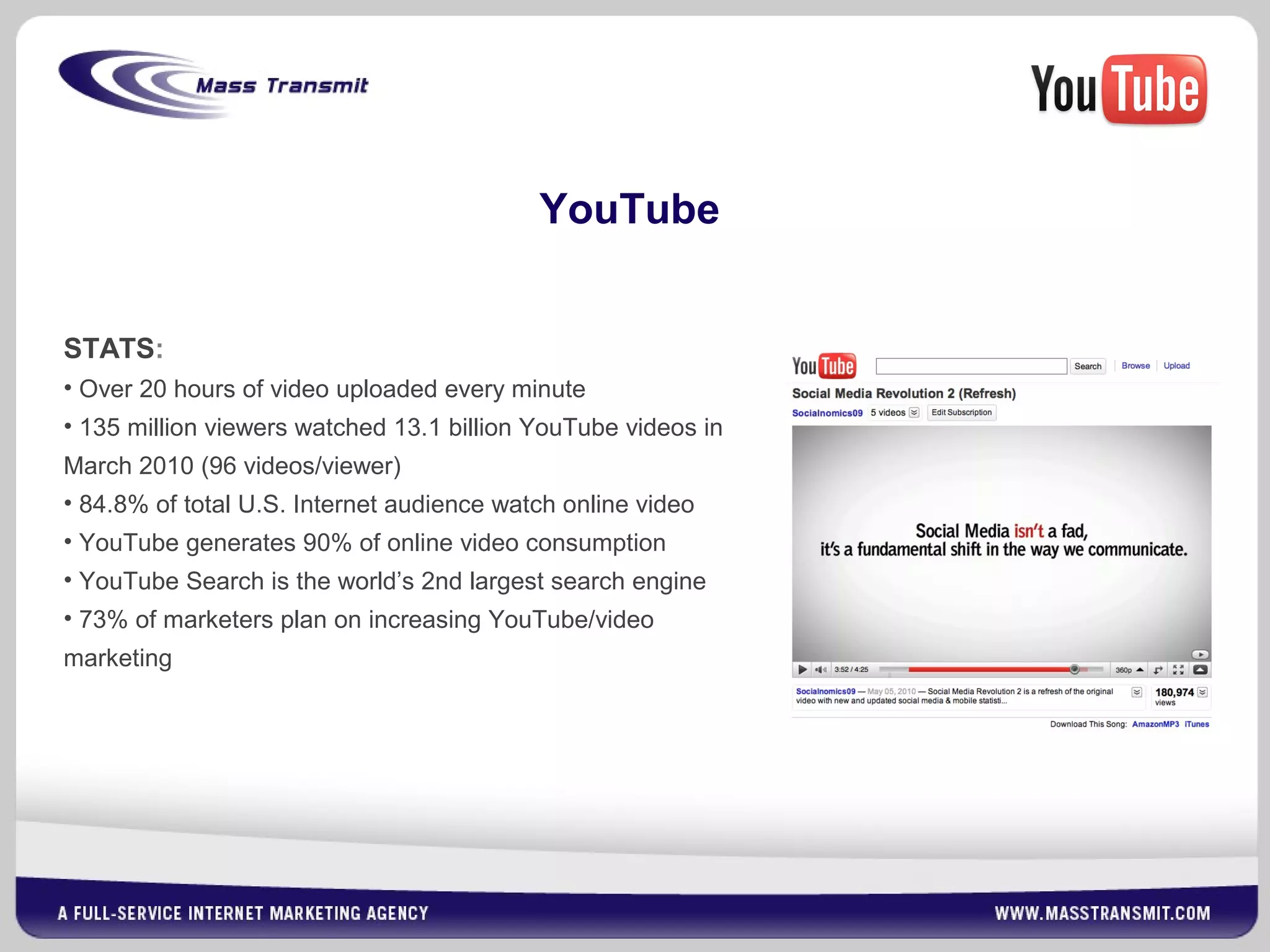The width and height of the screenshot is (1270, 952).
Task: Click the Socialnomics09 channel link under the title
Action: [827, 413]
